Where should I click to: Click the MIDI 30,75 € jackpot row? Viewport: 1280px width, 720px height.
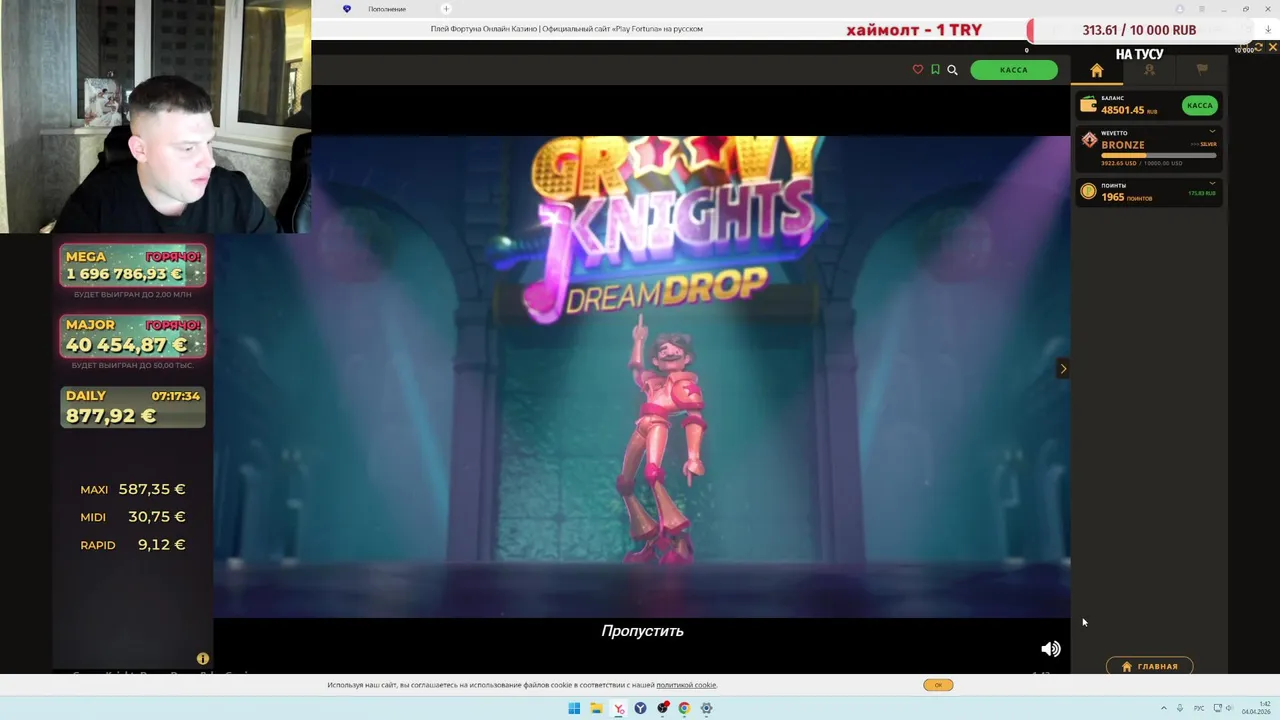[133, 517]
